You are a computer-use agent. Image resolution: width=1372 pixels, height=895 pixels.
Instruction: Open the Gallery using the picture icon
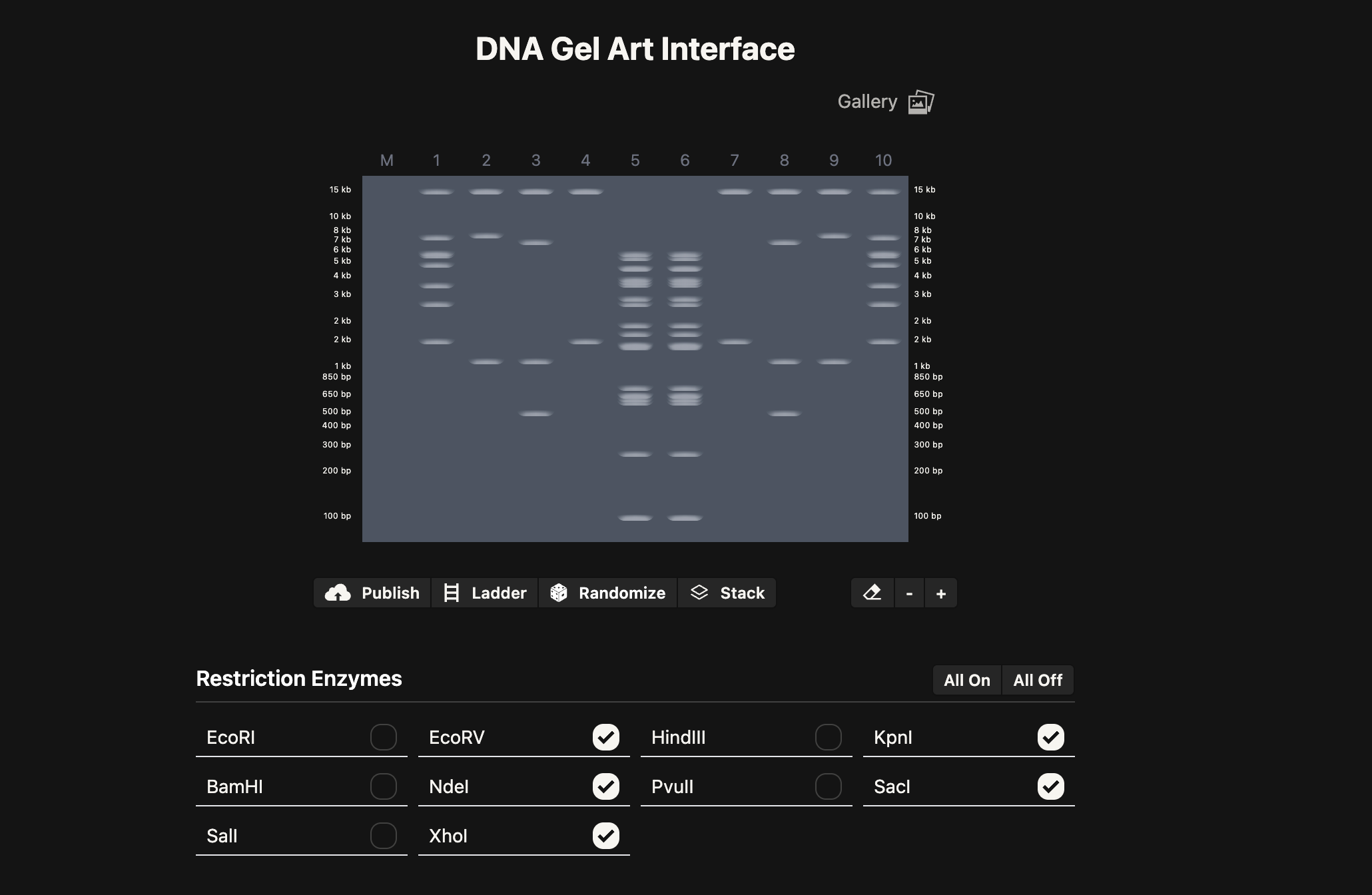920,102
